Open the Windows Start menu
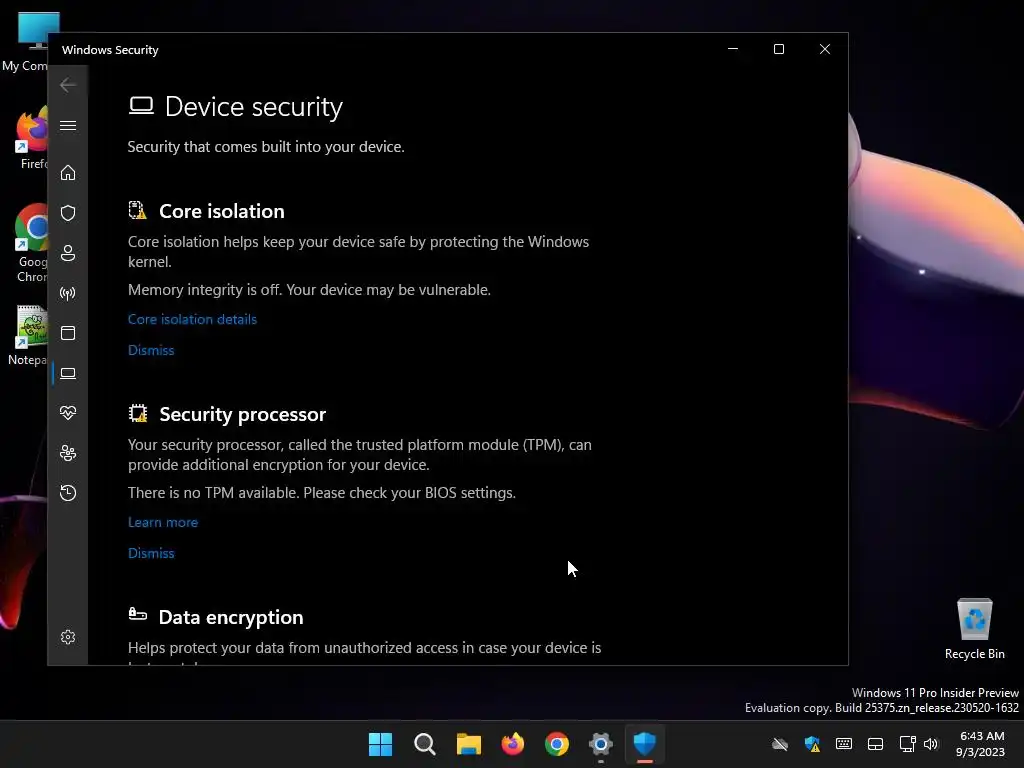The height and width of the screenshot is (768, 1024). (380, 744)
